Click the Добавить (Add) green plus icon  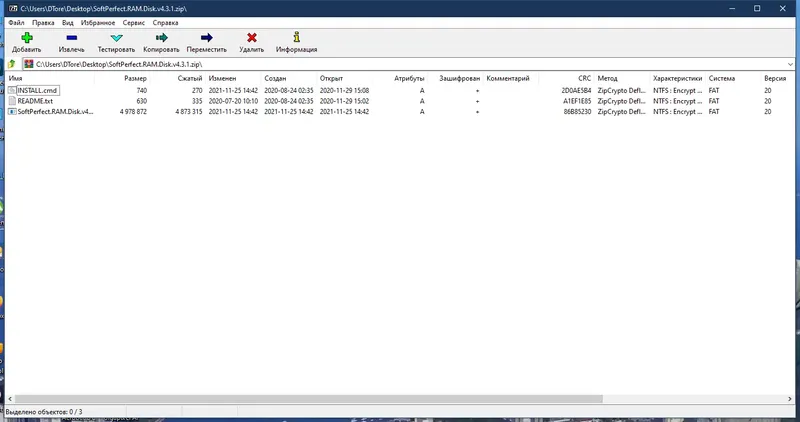27,38
